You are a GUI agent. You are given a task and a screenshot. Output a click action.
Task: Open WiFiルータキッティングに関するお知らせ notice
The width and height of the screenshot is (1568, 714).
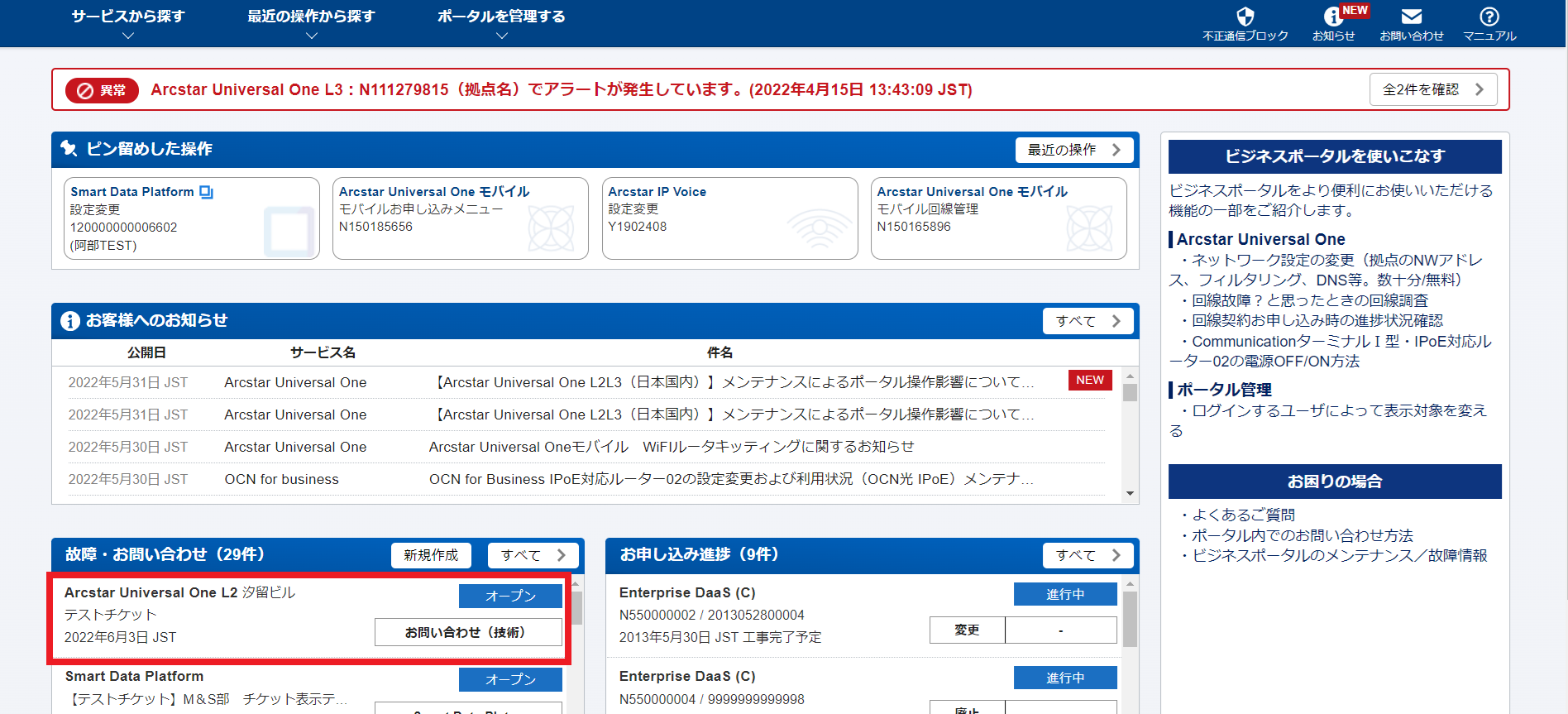(586, 447)
